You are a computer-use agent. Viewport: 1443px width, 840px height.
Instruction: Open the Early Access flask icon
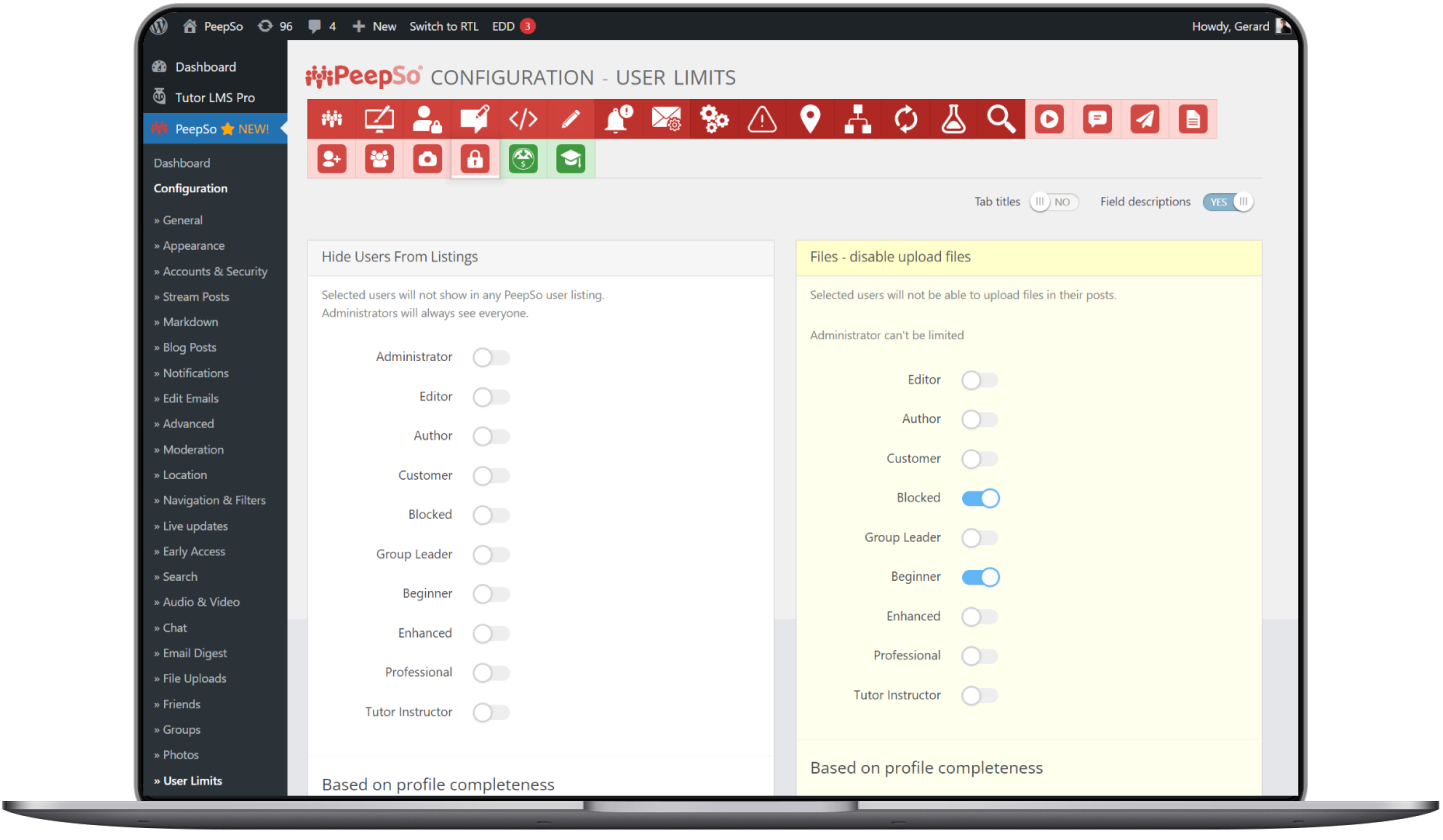tap(953, 118)
